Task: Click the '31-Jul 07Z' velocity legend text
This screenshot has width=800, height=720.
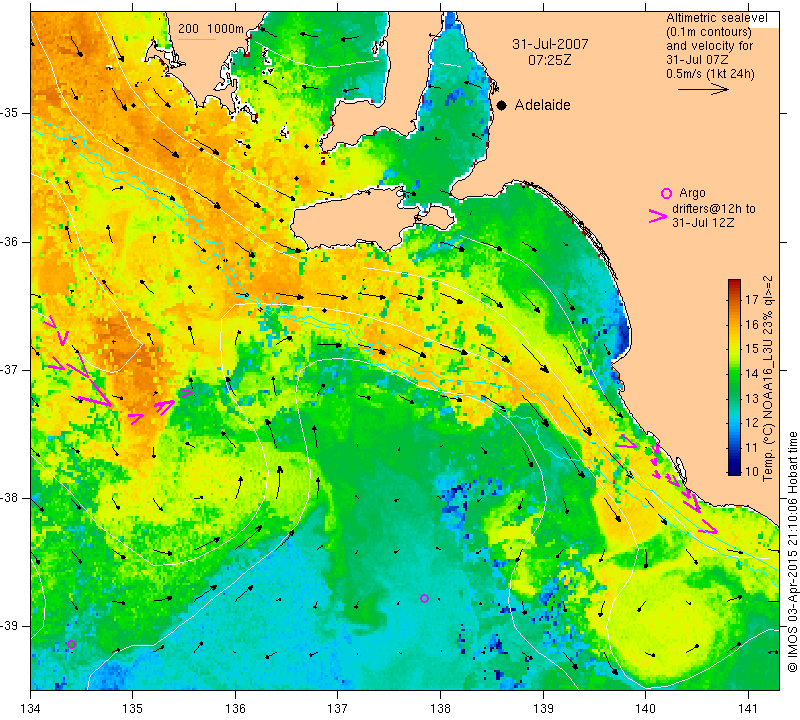Action: 697,60
